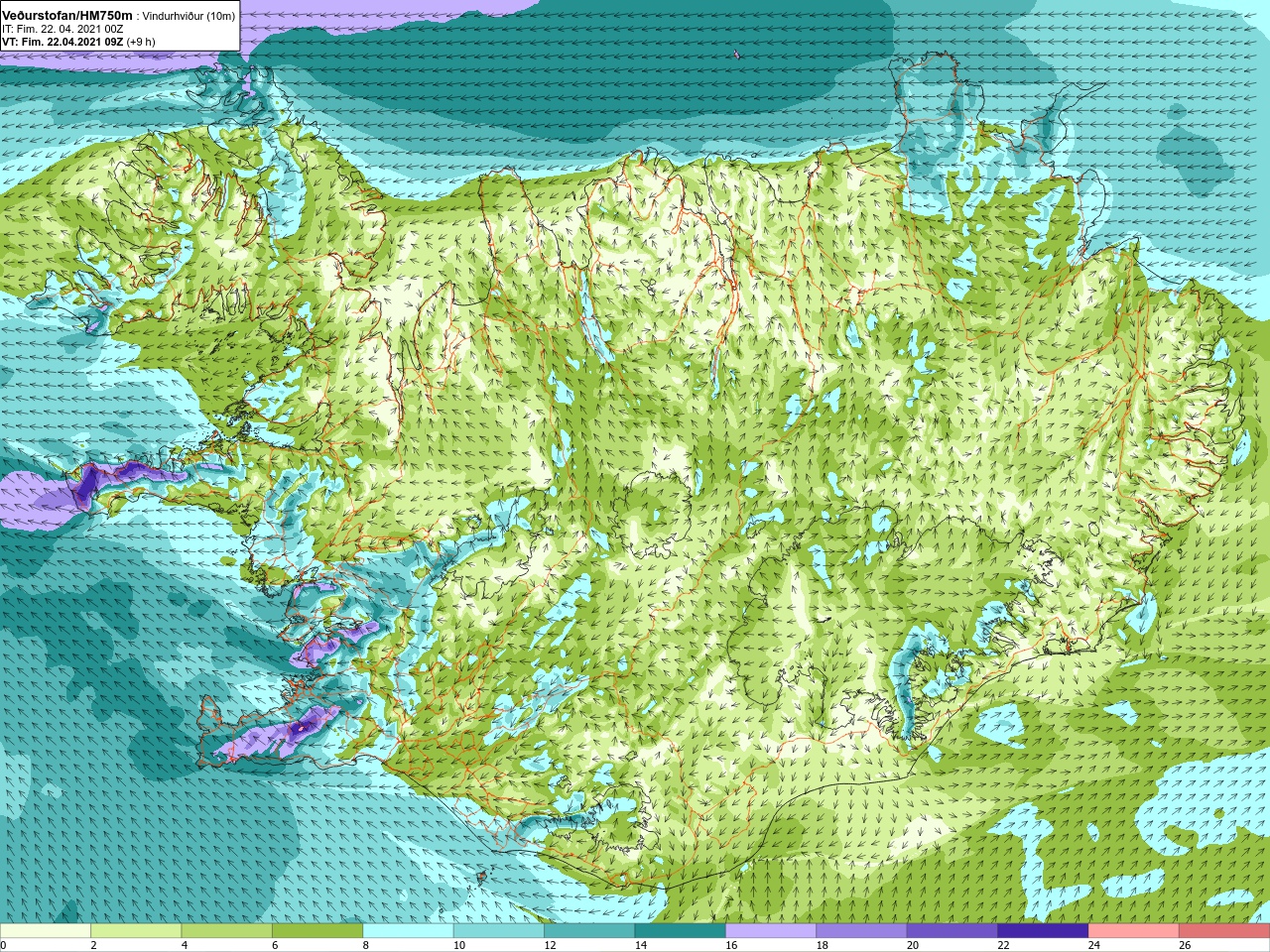The width and height of the screenshot is (1270, 952).
Task: Click the pink 24–26 legend swatch
Action: (1133, 931)
